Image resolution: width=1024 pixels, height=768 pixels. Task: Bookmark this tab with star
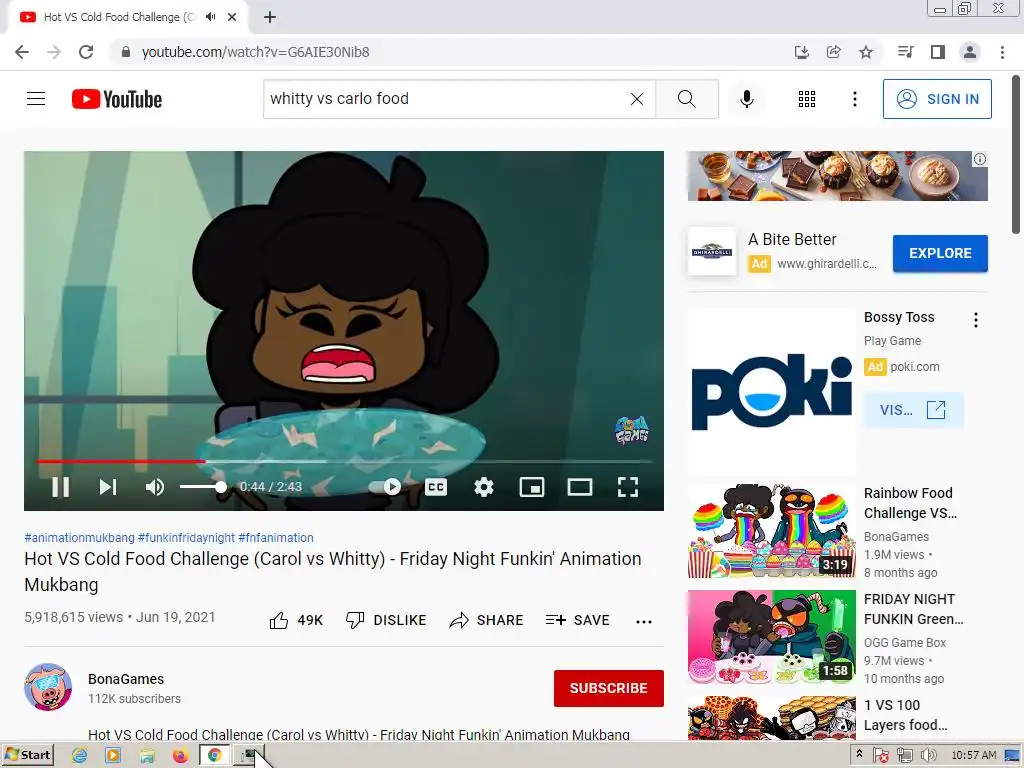(866, 52)
